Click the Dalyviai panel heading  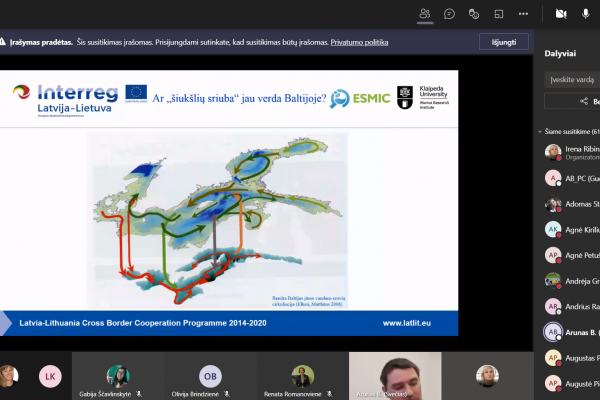(x=560, y=54)
